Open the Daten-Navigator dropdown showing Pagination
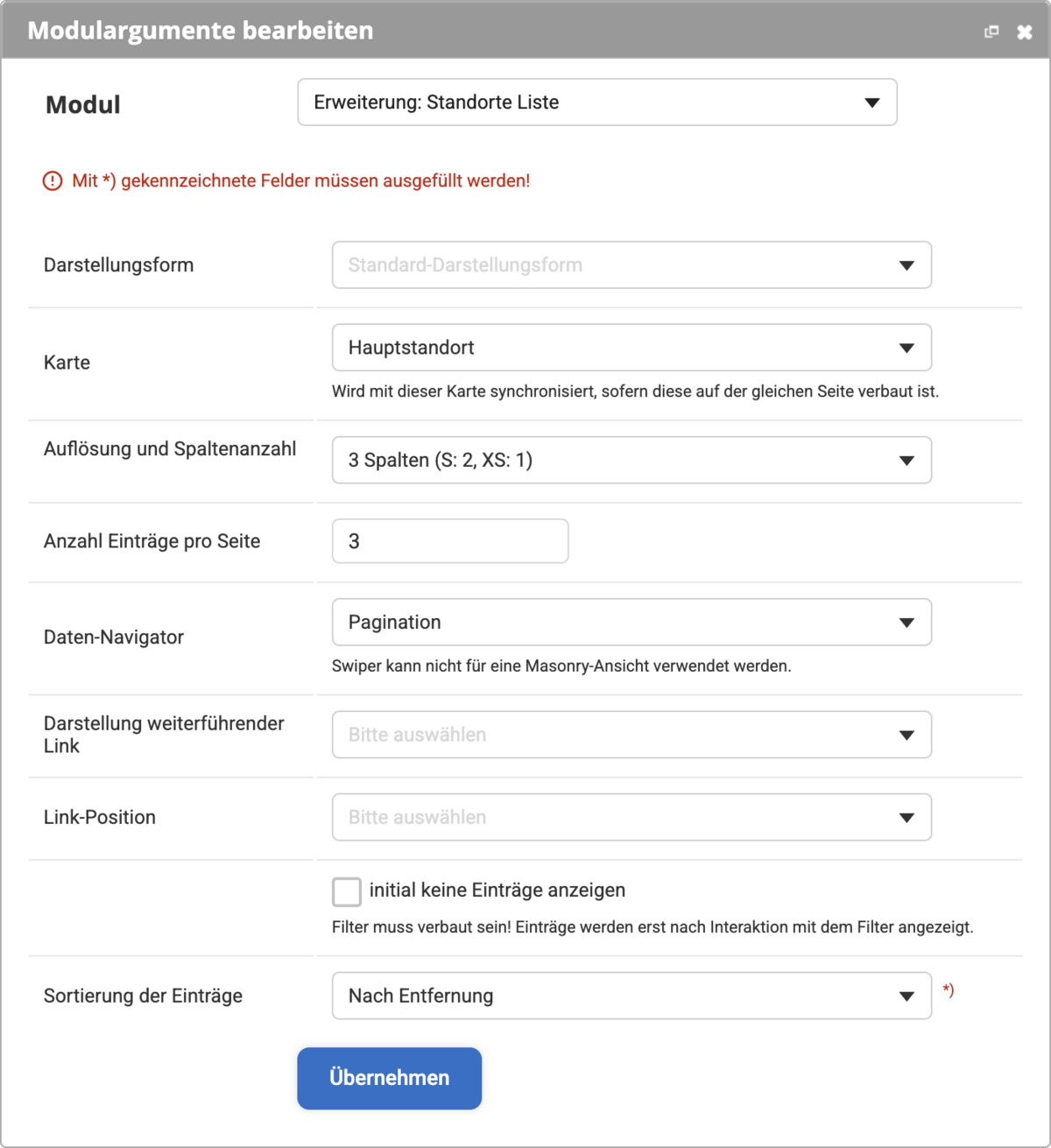The width and height of the screenshot is (1051, 1148). pos(631,623)
